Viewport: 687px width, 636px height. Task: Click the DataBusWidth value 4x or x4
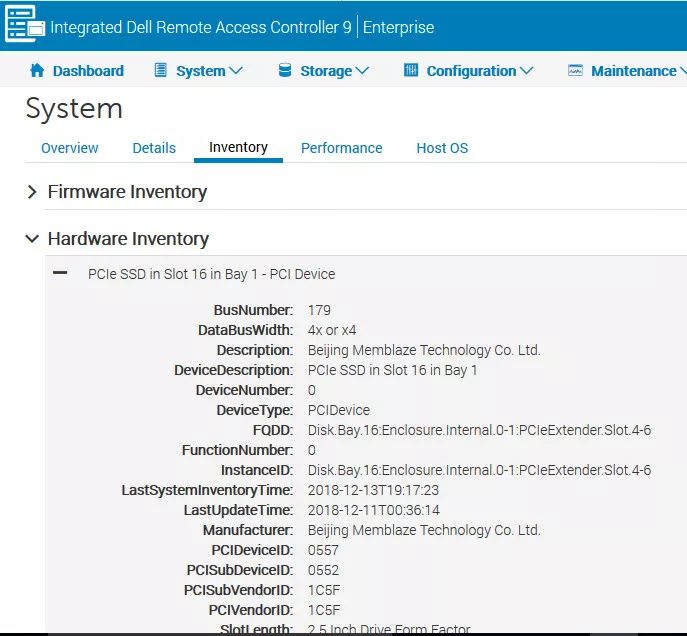coord(332,330)
